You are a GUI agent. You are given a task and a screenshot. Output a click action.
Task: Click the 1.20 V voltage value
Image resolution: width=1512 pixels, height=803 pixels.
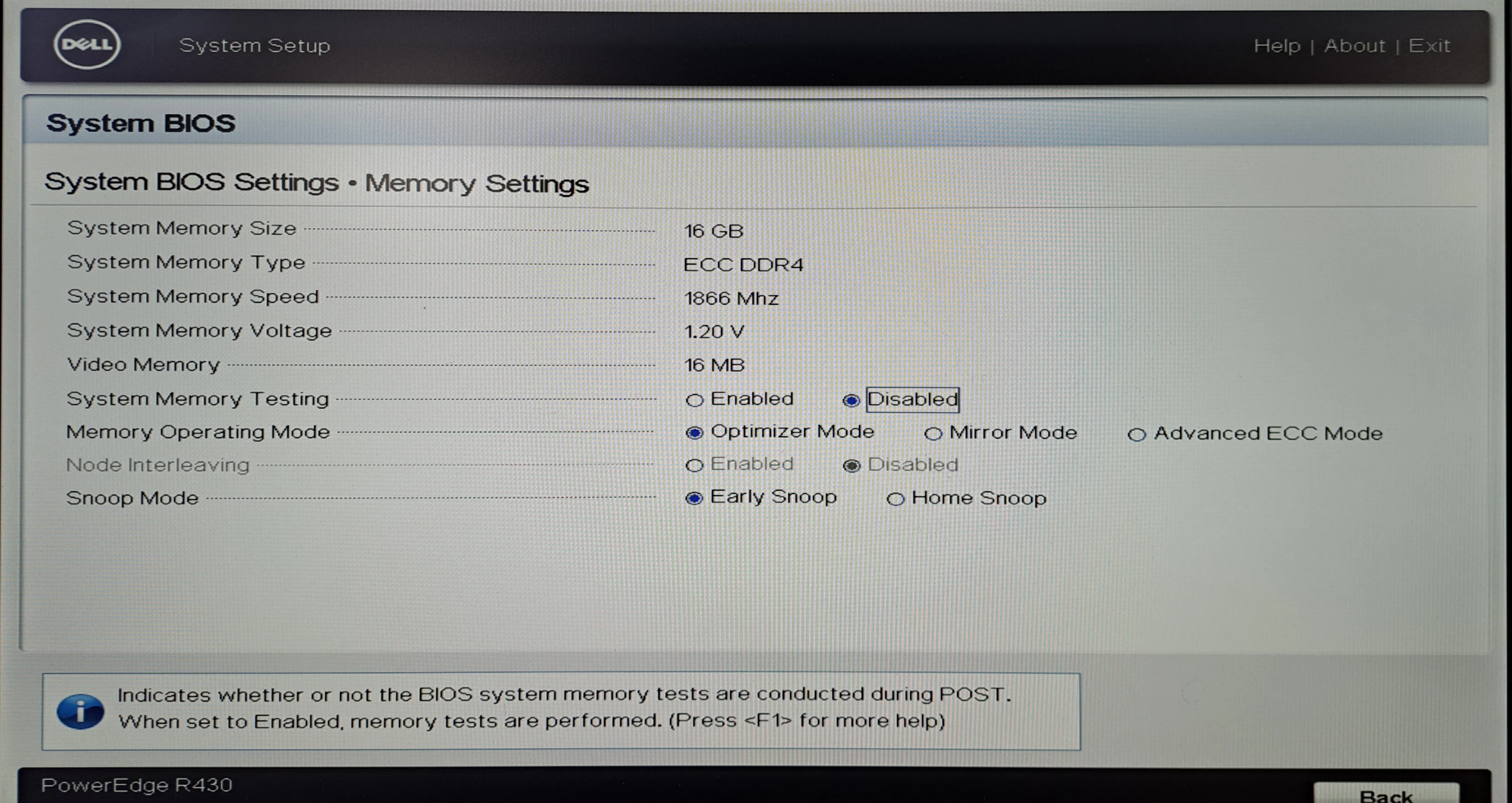click(x=714, y=331)
